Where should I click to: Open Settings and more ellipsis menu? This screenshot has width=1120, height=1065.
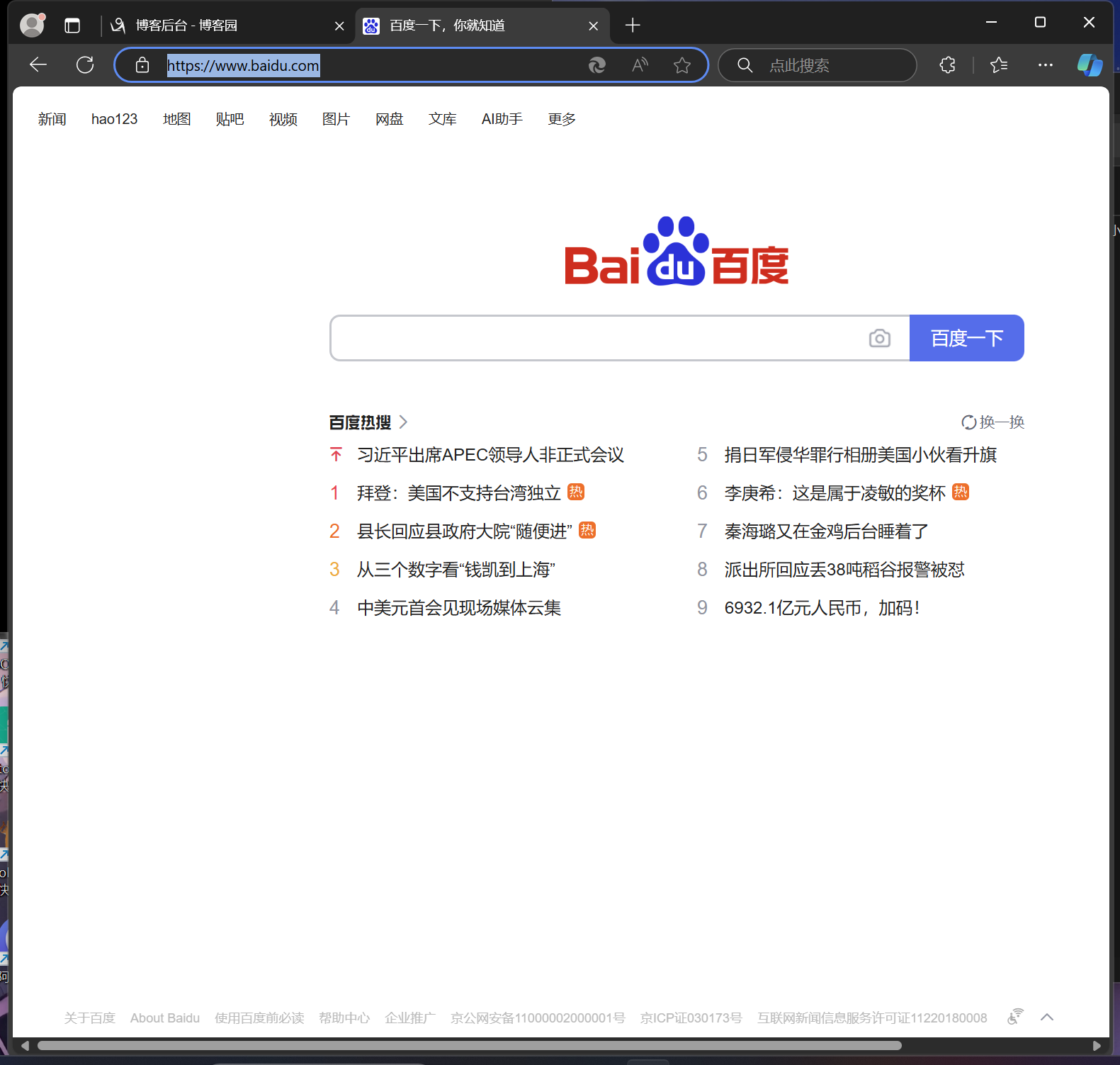(x=1046, y=65)
